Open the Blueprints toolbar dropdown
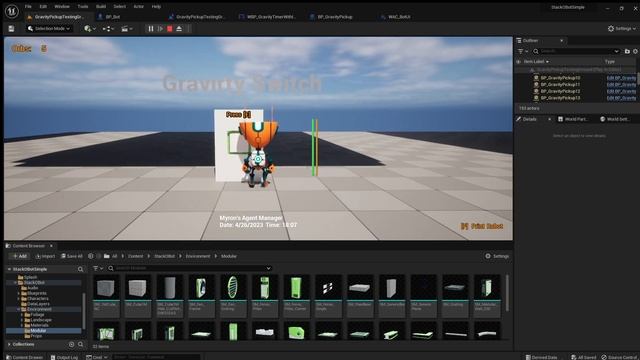Viewport: 640px width, 360px height. [x=108, y=29]
